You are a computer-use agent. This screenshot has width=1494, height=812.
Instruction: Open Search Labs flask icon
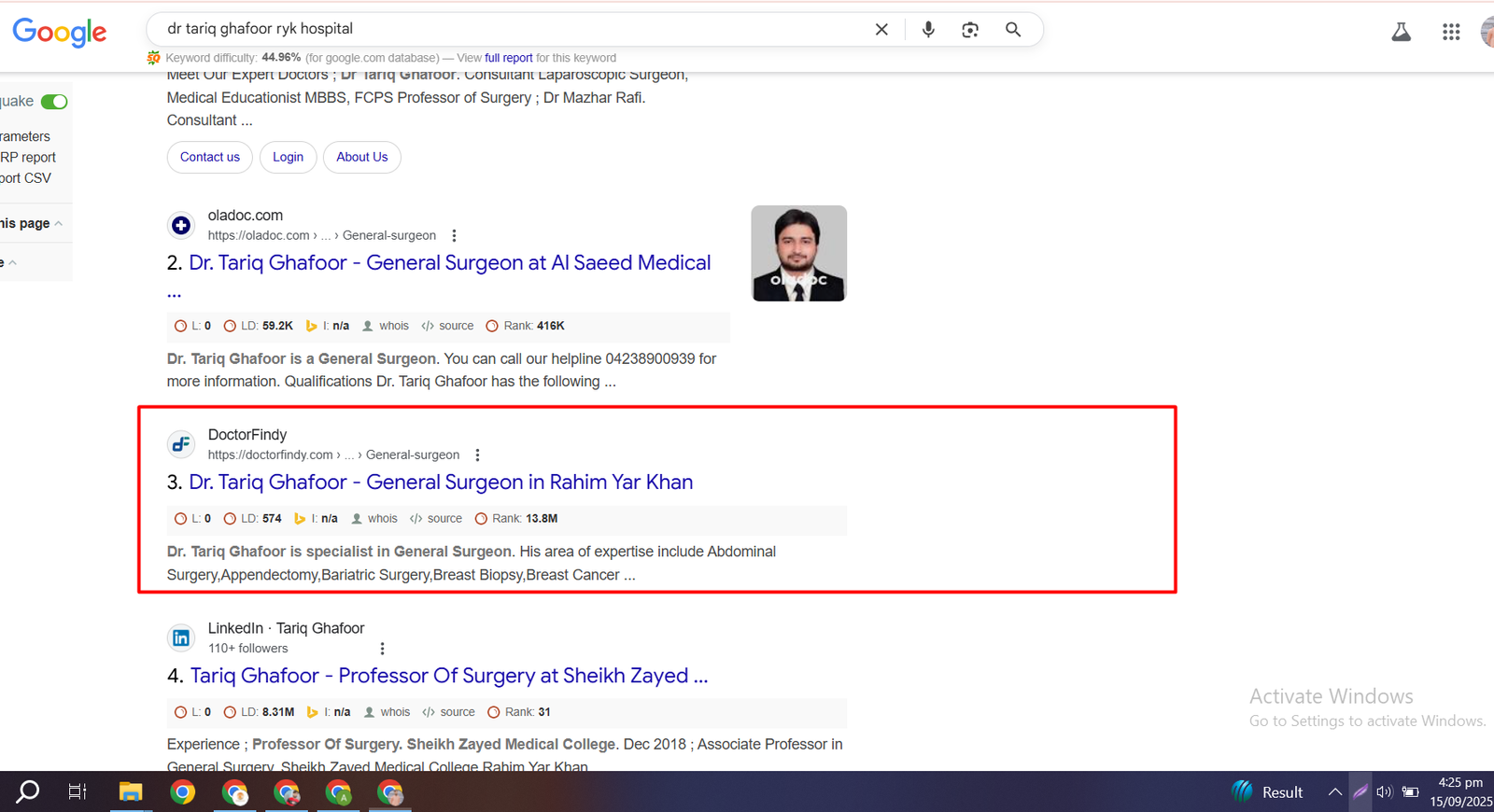coord(1401,32)
